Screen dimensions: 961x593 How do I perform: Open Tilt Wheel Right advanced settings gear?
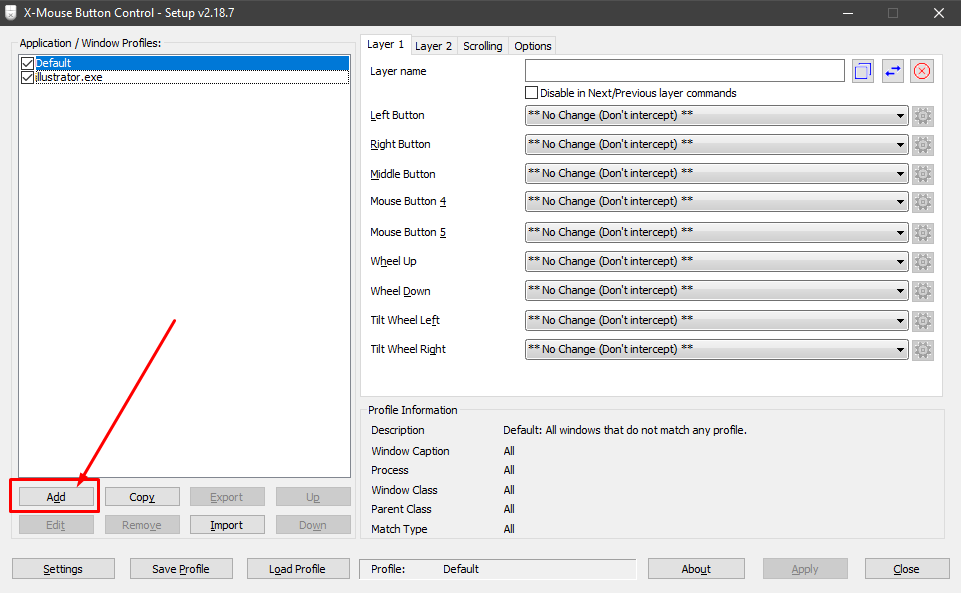921,349
